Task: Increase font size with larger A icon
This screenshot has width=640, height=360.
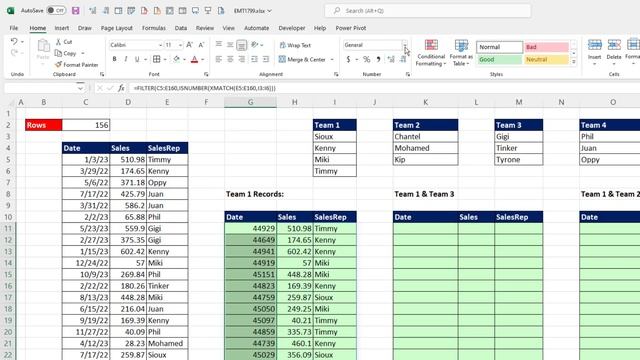Action: coord(189,45)
